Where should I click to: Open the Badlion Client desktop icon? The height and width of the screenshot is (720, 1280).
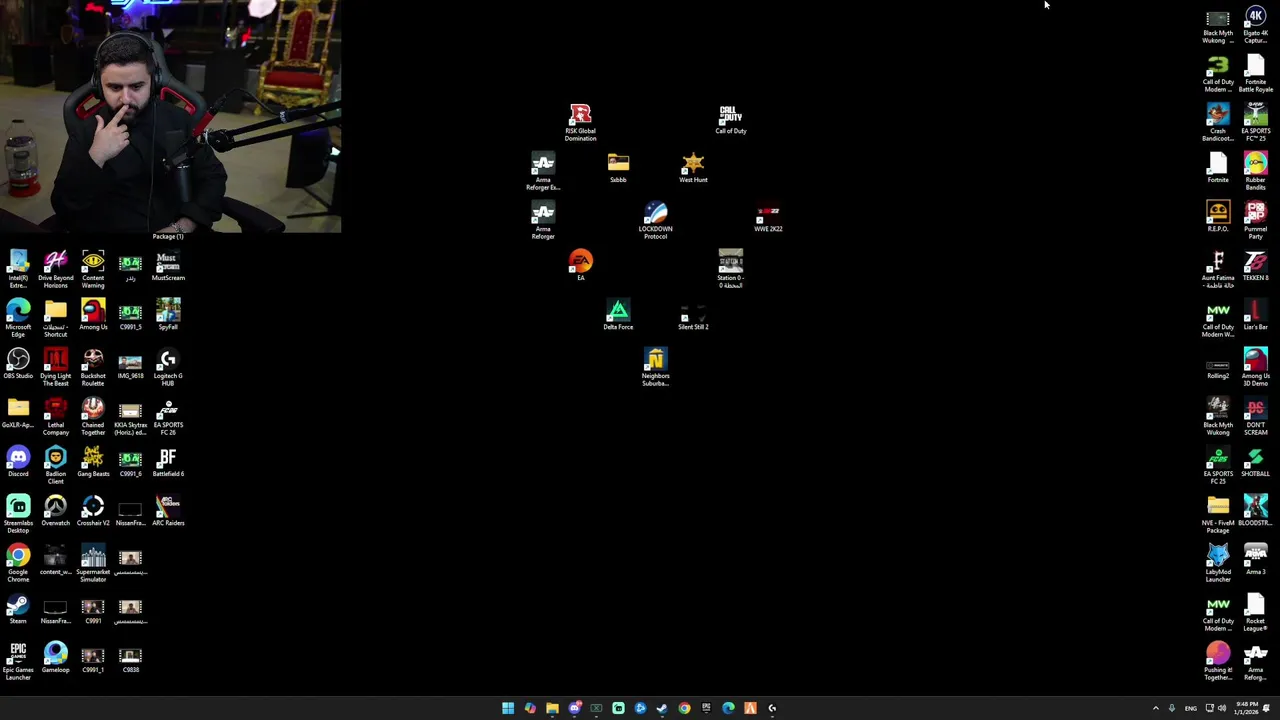pos(55,466)
